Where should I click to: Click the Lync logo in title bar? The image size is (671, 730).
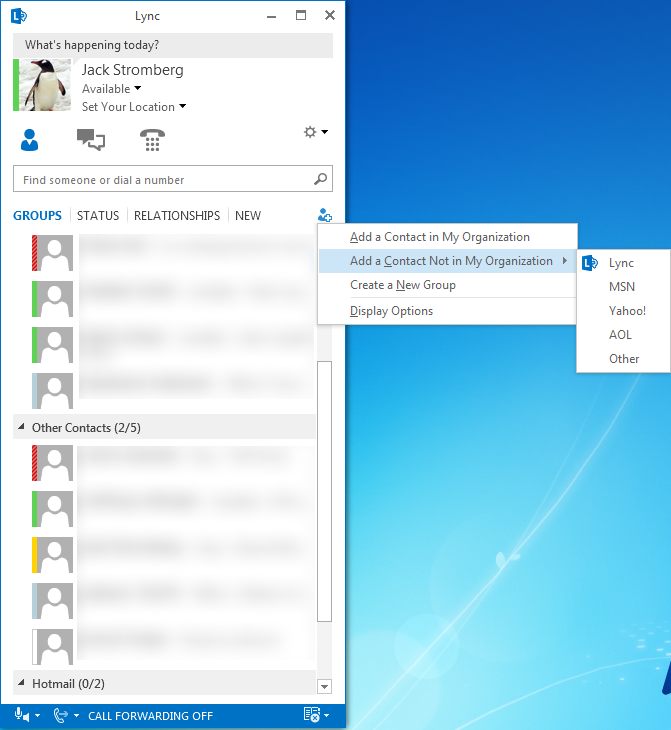(19, 16)
